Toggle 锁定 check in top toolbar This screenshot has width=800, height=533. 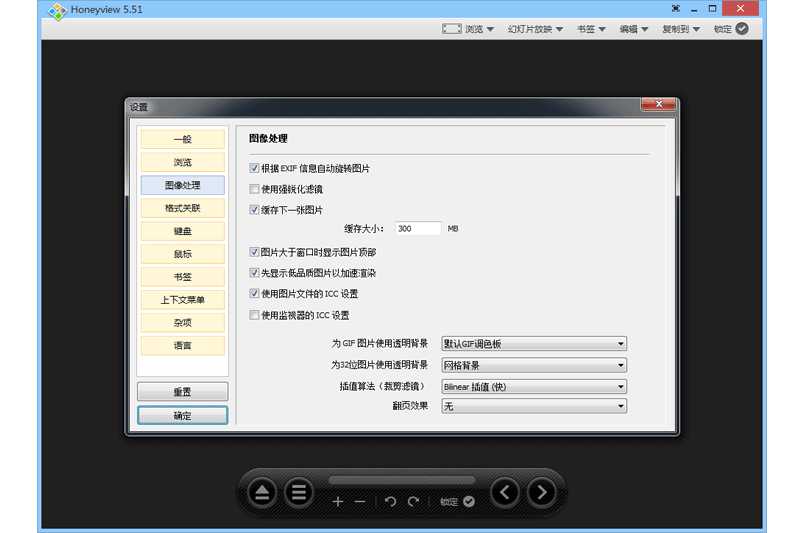point(742,29)
